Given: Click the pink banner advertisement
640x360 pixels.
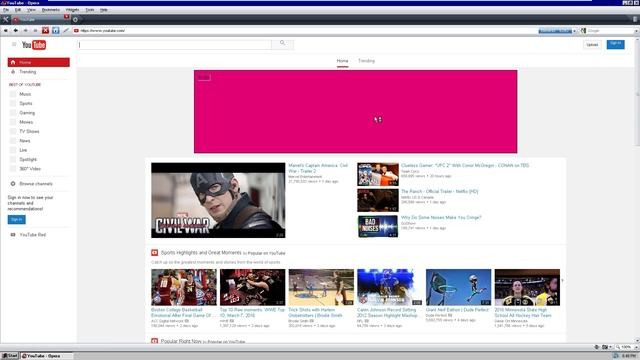Looking at the screenshot, I should click(x=356, y=112).
